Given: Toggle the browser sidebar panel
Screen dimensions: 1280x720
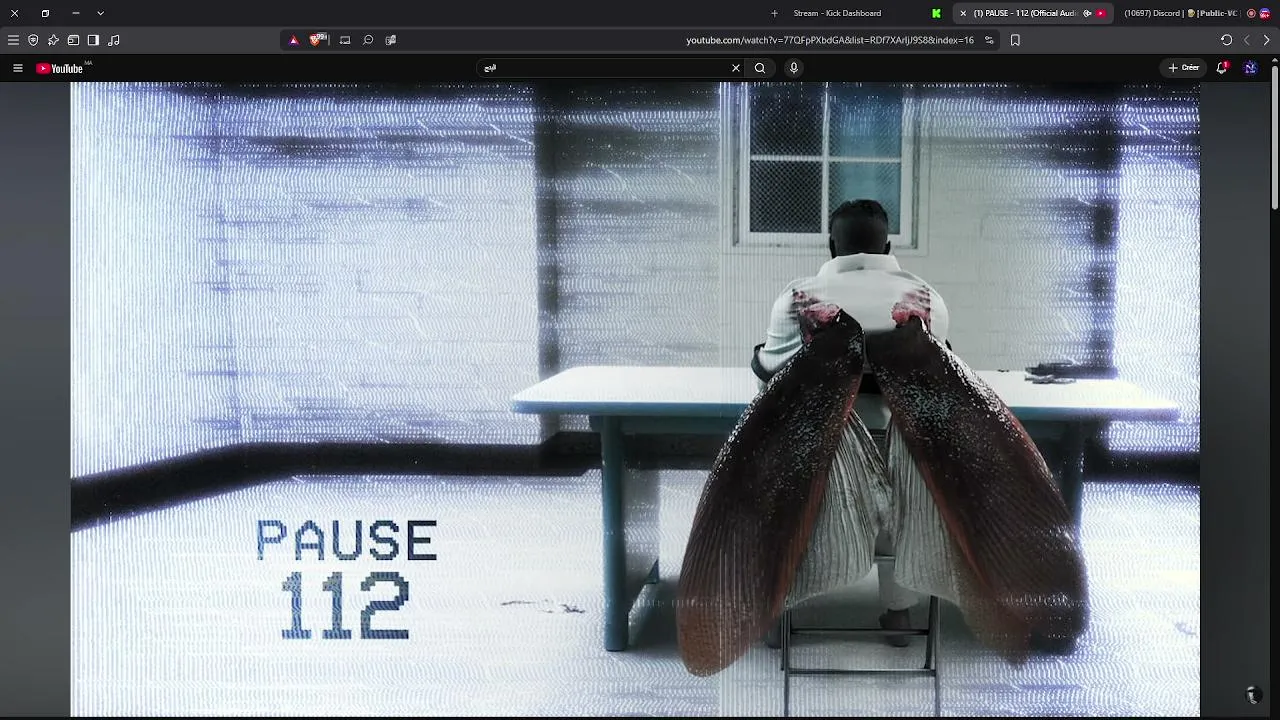Looking at the screenshot, I should [93, 40].
